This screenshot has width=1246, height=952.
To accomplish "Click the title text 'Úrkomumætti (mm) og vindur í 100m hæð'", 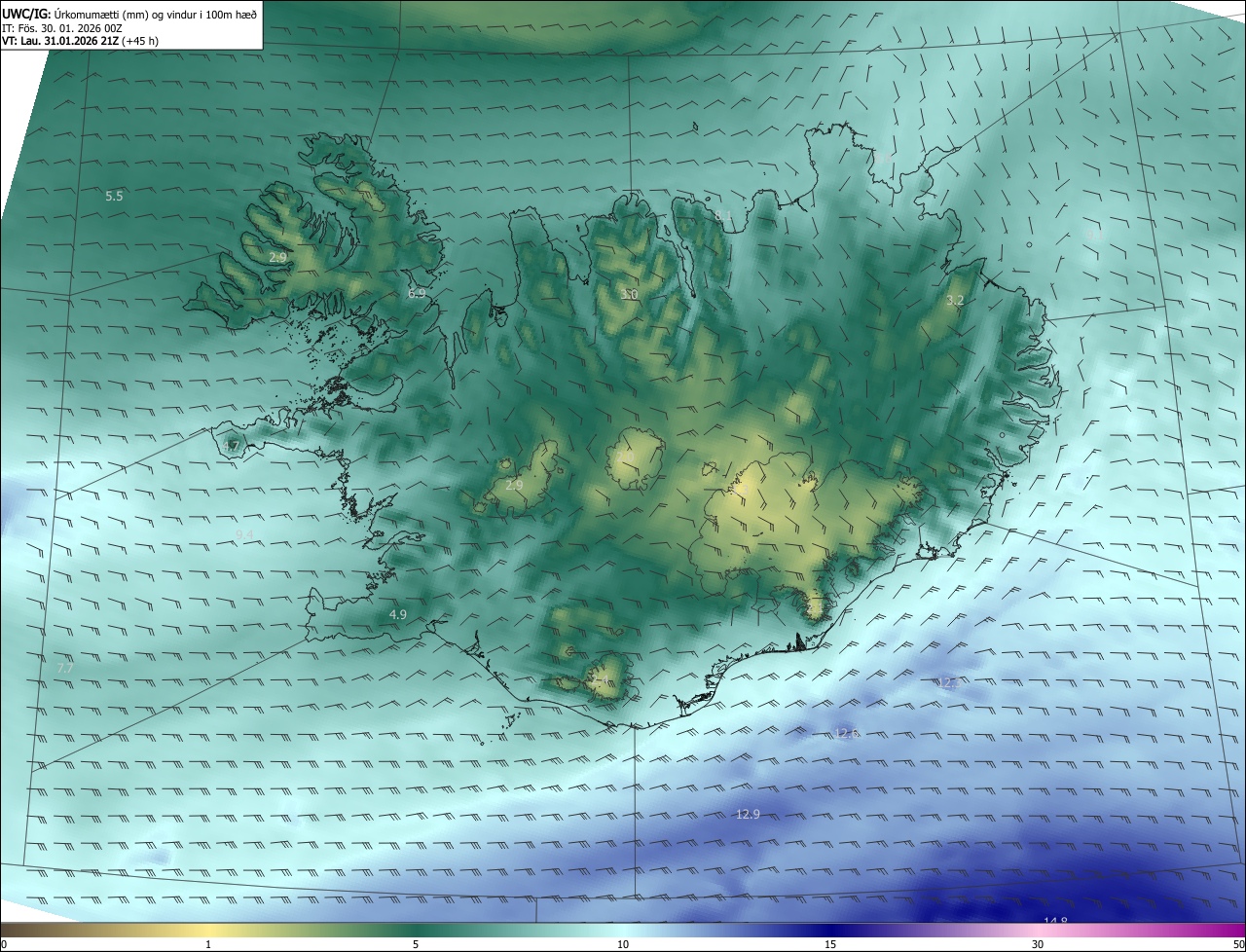I will 155,15.
